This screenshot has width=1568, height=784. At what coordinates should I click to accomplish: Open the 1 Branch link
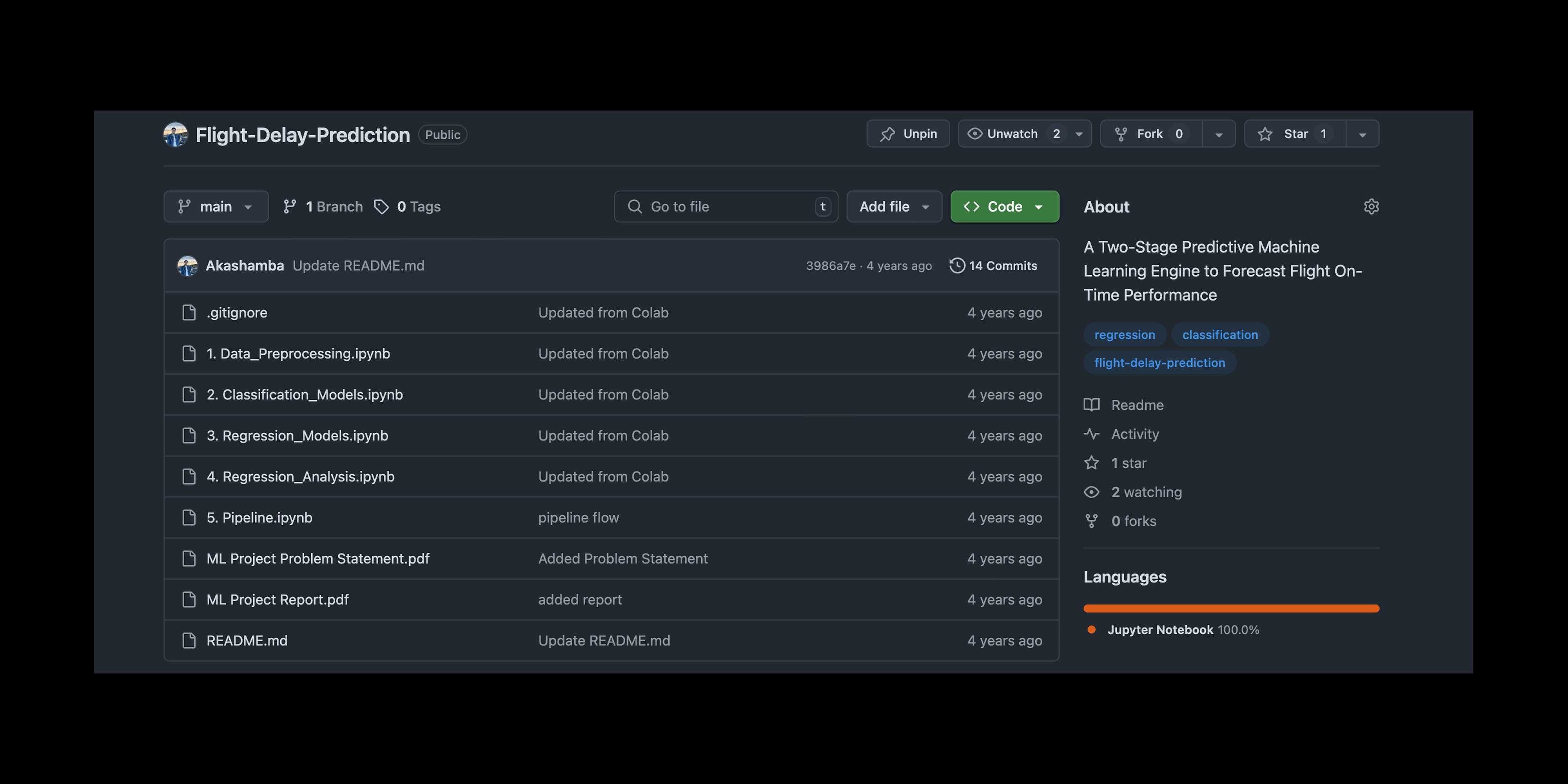[323, 206]
